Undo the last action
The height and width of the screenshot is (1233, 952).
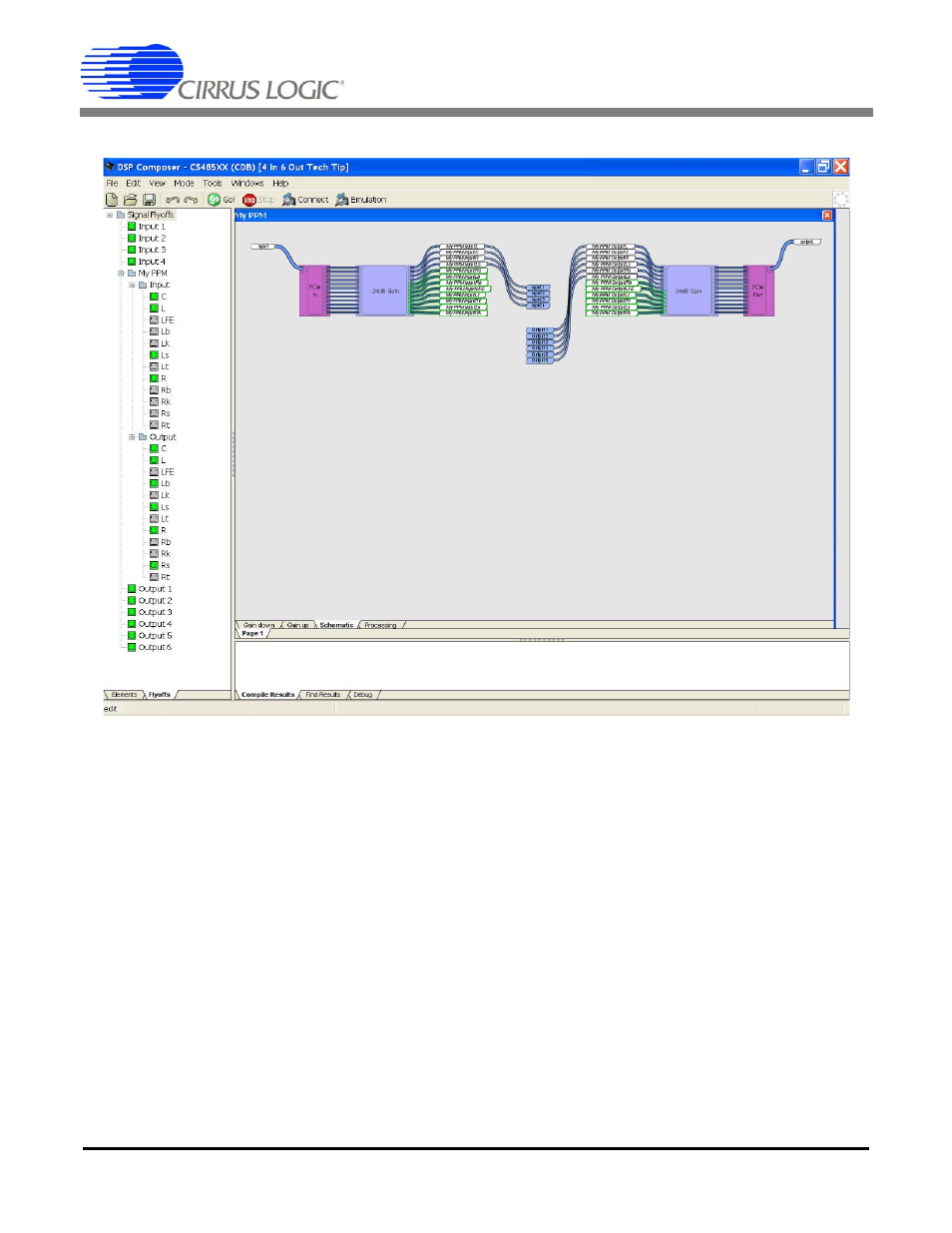(173, 200)
